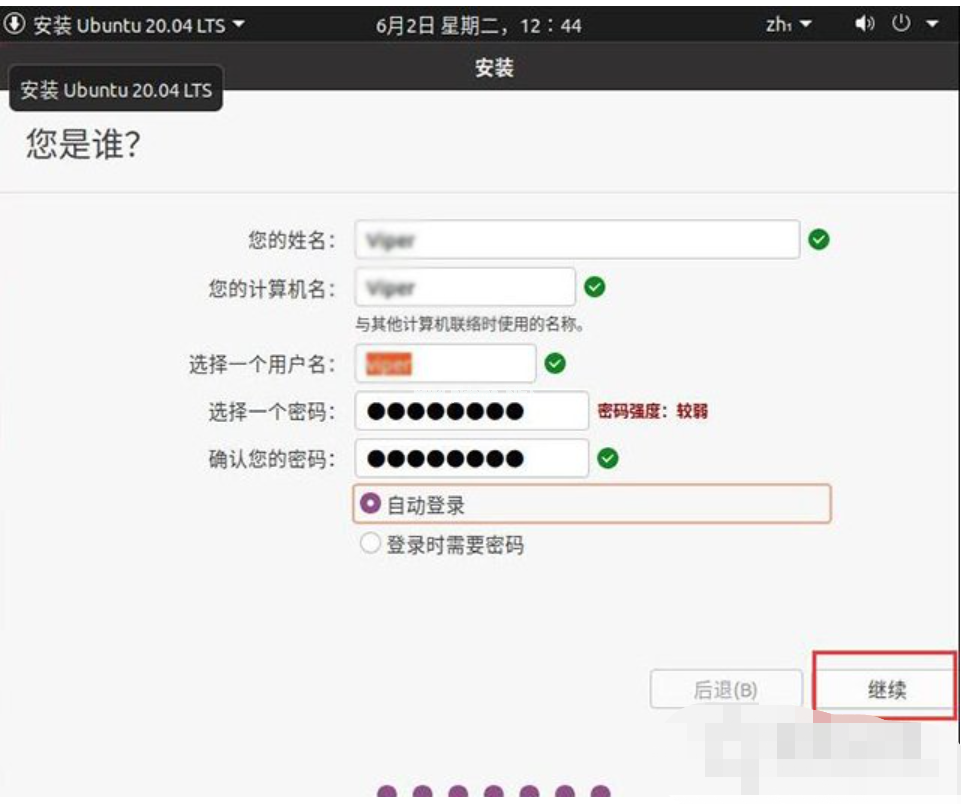Click the volume speaker icon
The height and width of the screenshot is (804, 961).
point(864,24)
